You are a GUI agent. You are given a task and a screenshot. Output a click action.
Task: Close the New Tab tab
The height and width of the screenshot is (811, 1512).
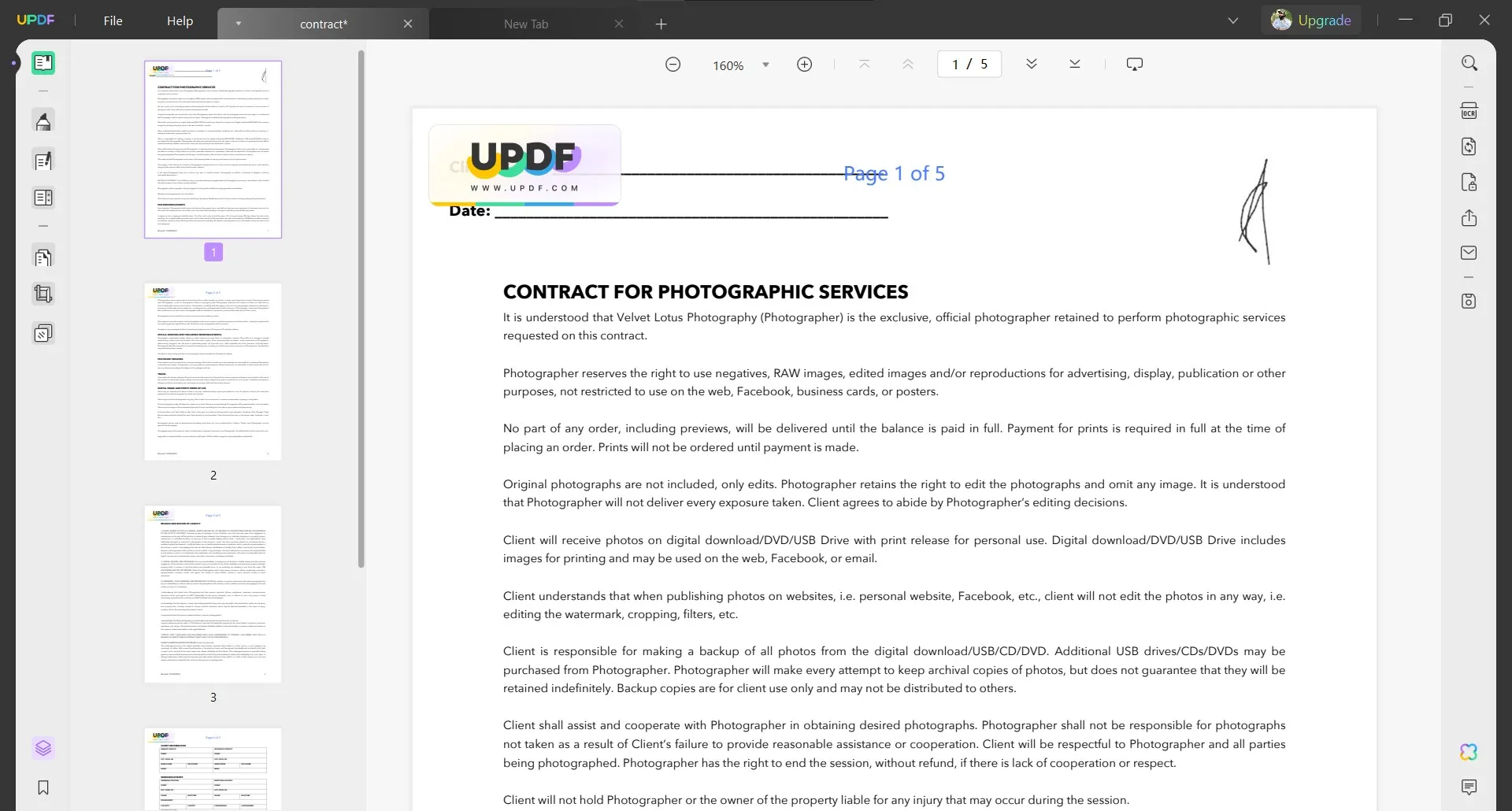[619, 24]
